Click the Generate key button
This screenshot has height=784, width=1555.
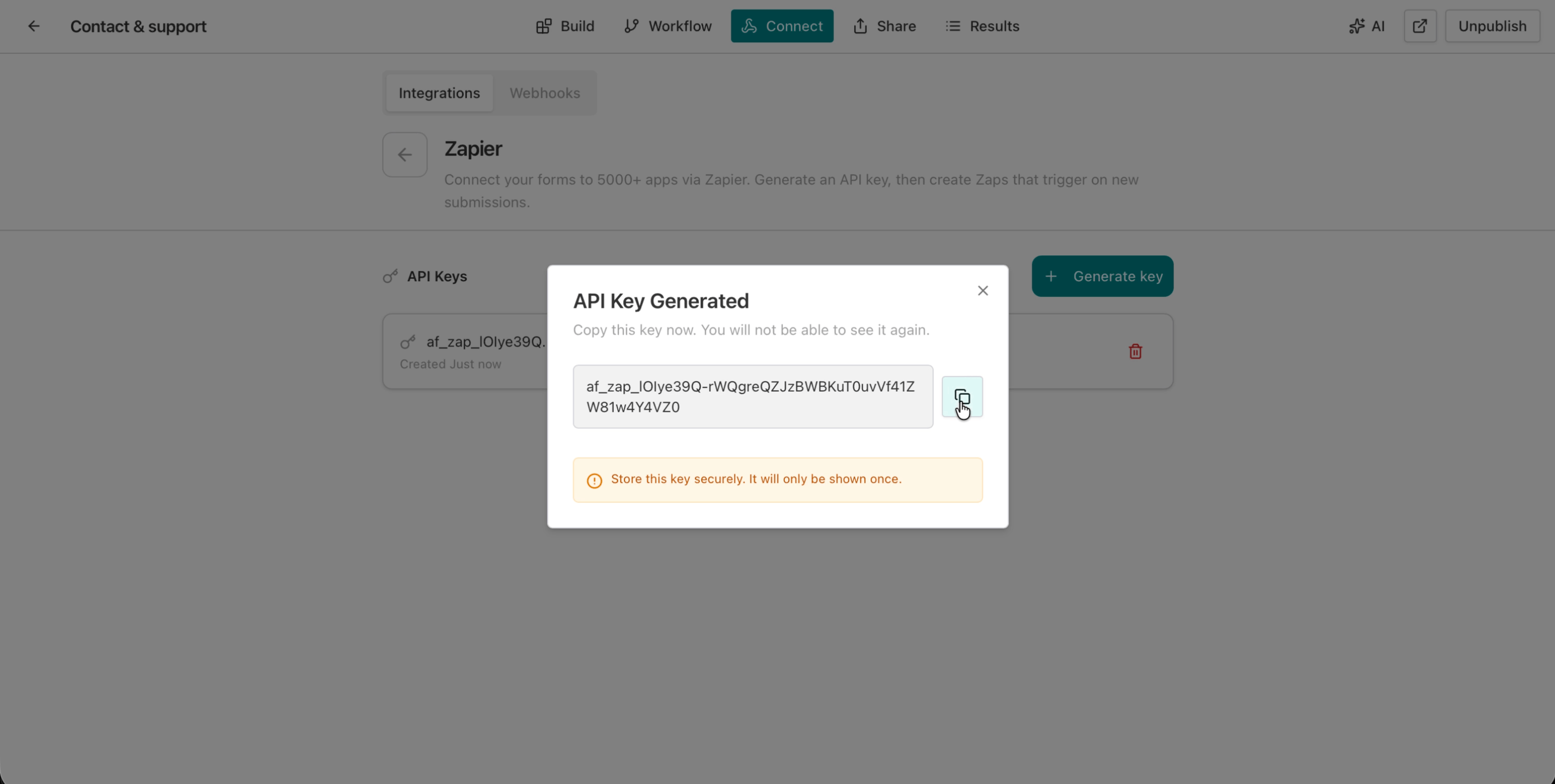(1102, 276)
